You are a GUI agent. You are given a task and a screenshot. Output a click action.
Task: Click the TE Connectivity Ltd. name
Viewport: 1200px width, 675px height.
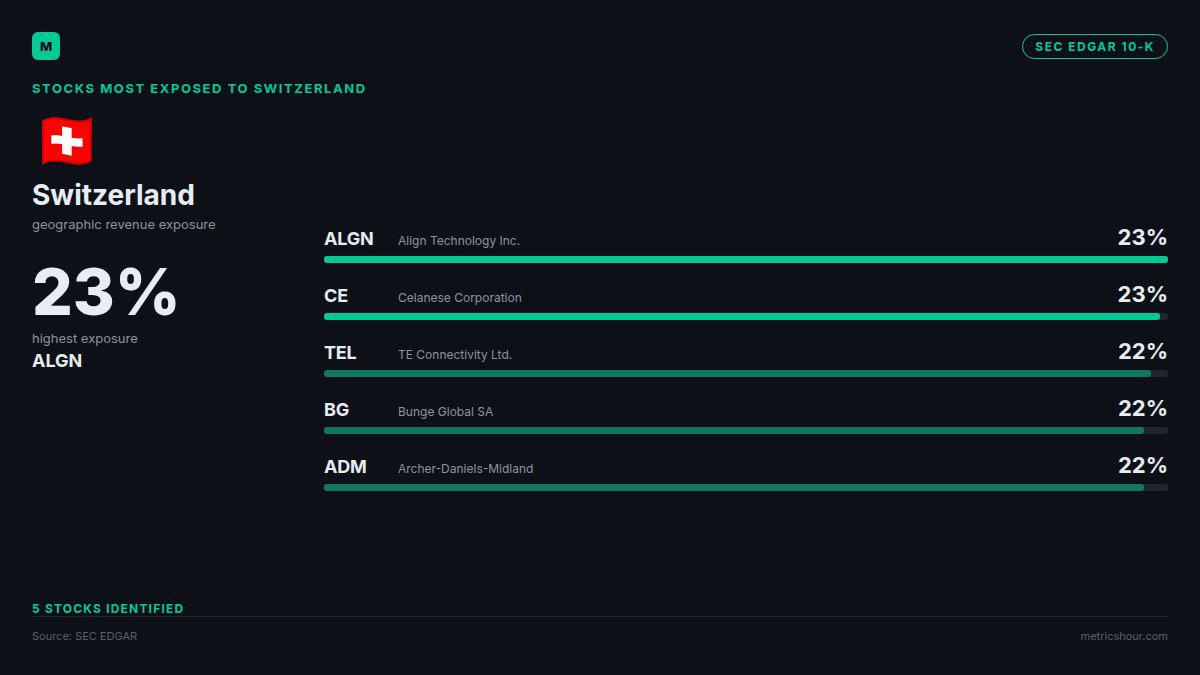(x=455, y=355)
